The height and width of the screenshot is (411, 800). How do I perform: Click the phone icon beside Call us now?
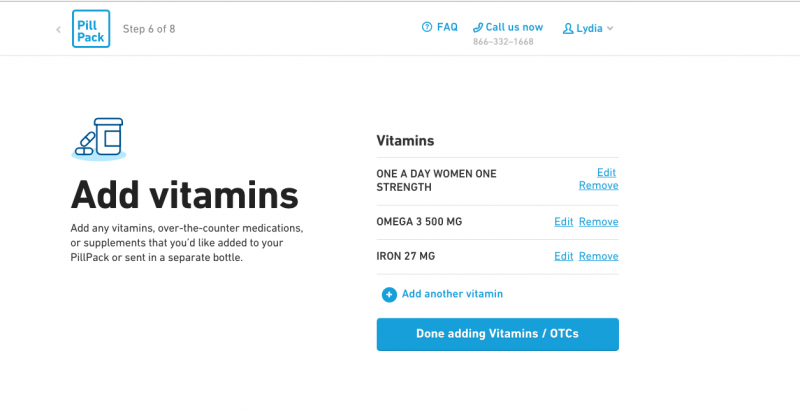[x=478, y=28]
